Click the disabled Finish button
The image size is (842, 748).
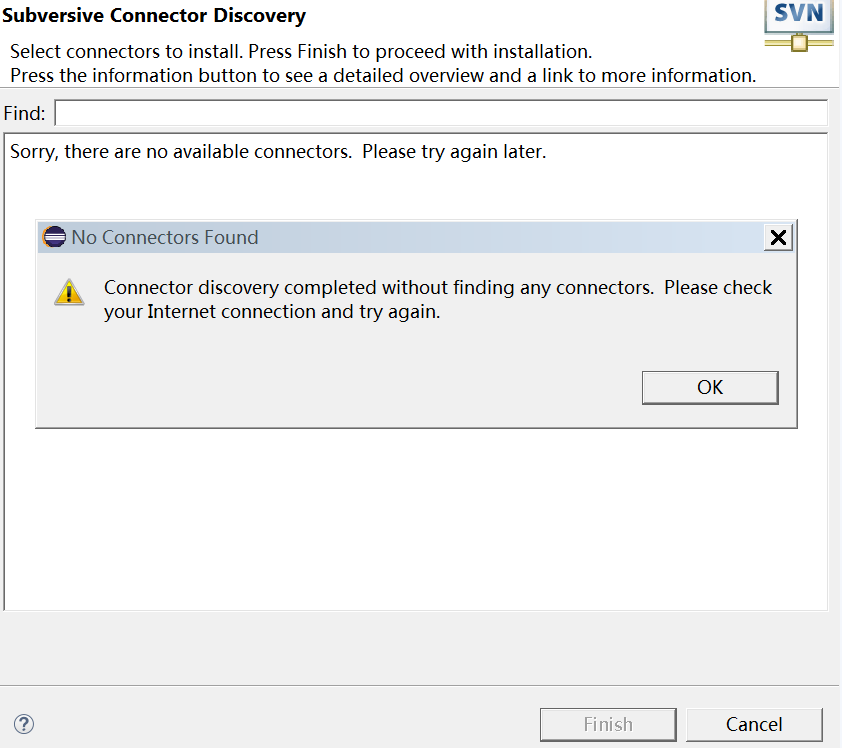click(x=608, y=724)
